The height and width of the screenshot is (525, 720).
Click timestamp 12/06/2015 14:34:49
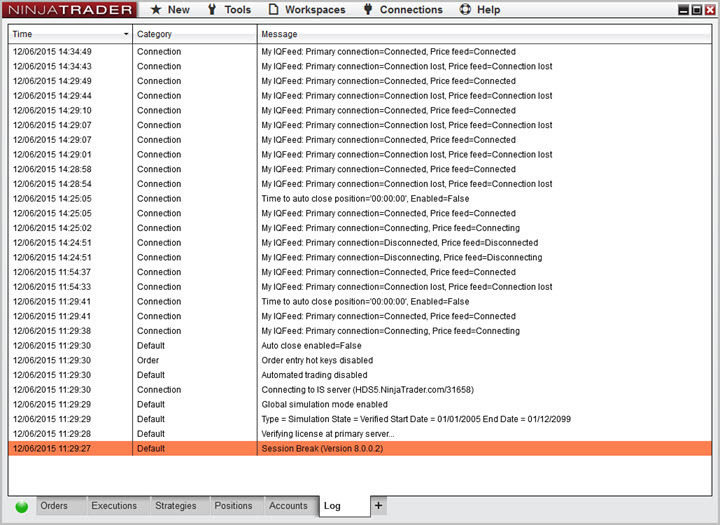point(52,51)
